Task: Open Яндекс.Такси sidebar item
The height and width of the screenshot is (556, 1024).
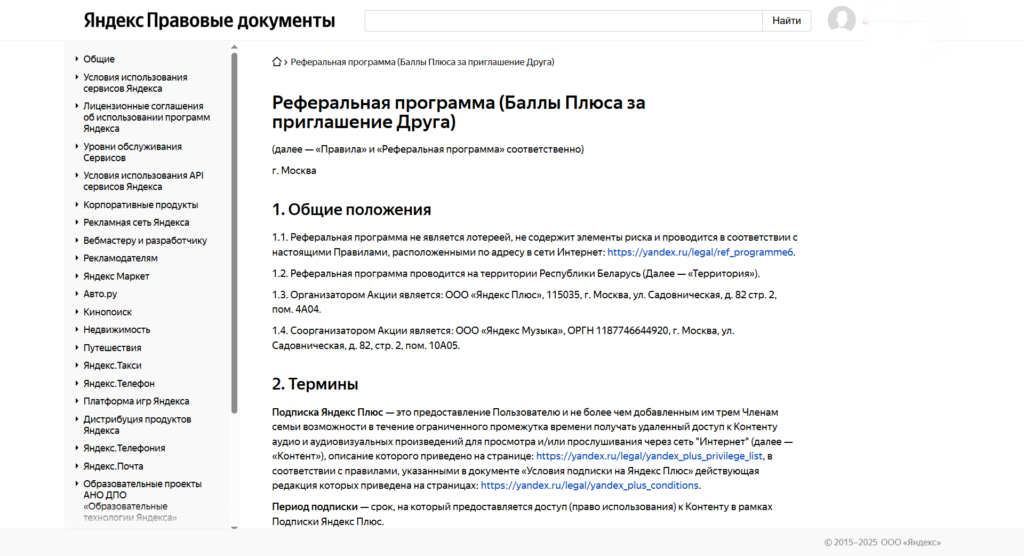Action: 112,365
